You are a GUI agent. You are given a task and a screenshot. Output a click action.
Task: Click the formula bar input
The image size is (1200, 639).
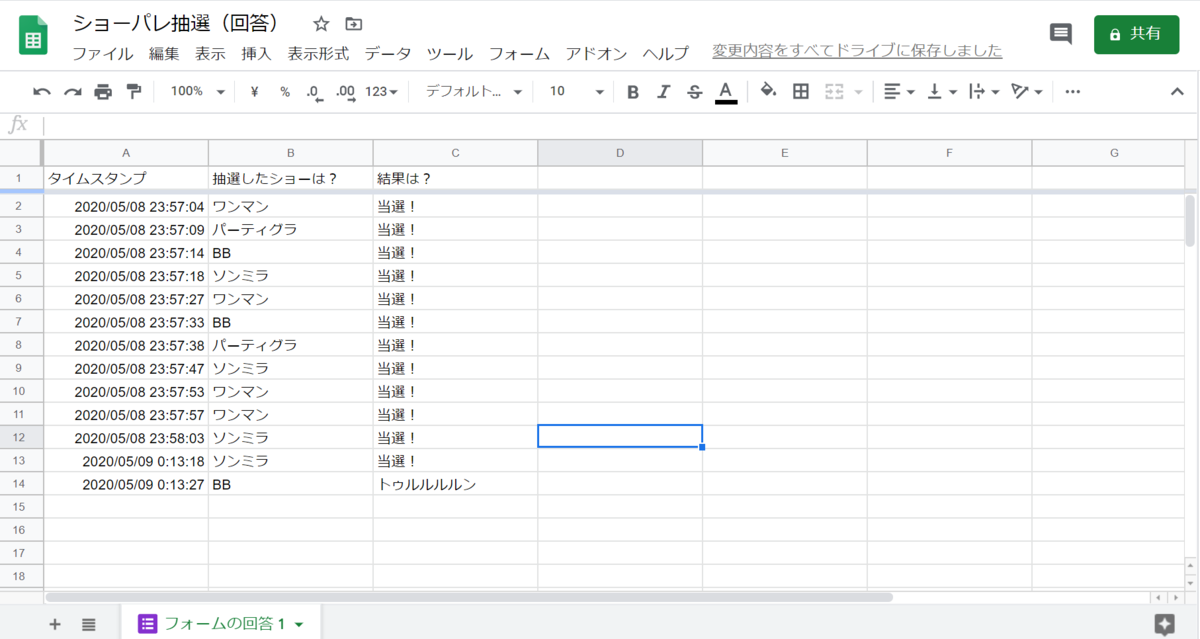(620, 125)
